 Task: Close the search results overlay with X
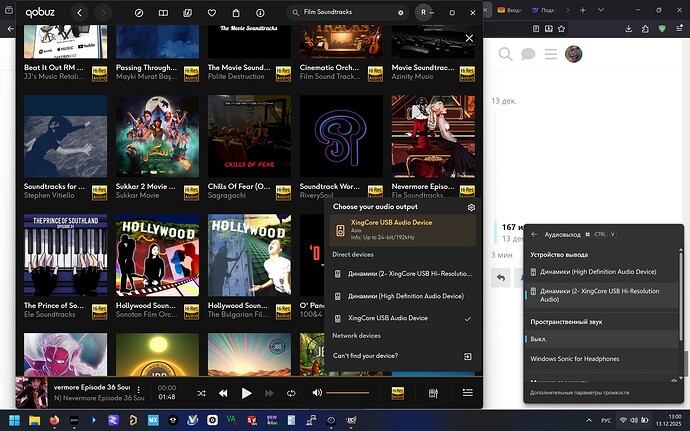470,38
